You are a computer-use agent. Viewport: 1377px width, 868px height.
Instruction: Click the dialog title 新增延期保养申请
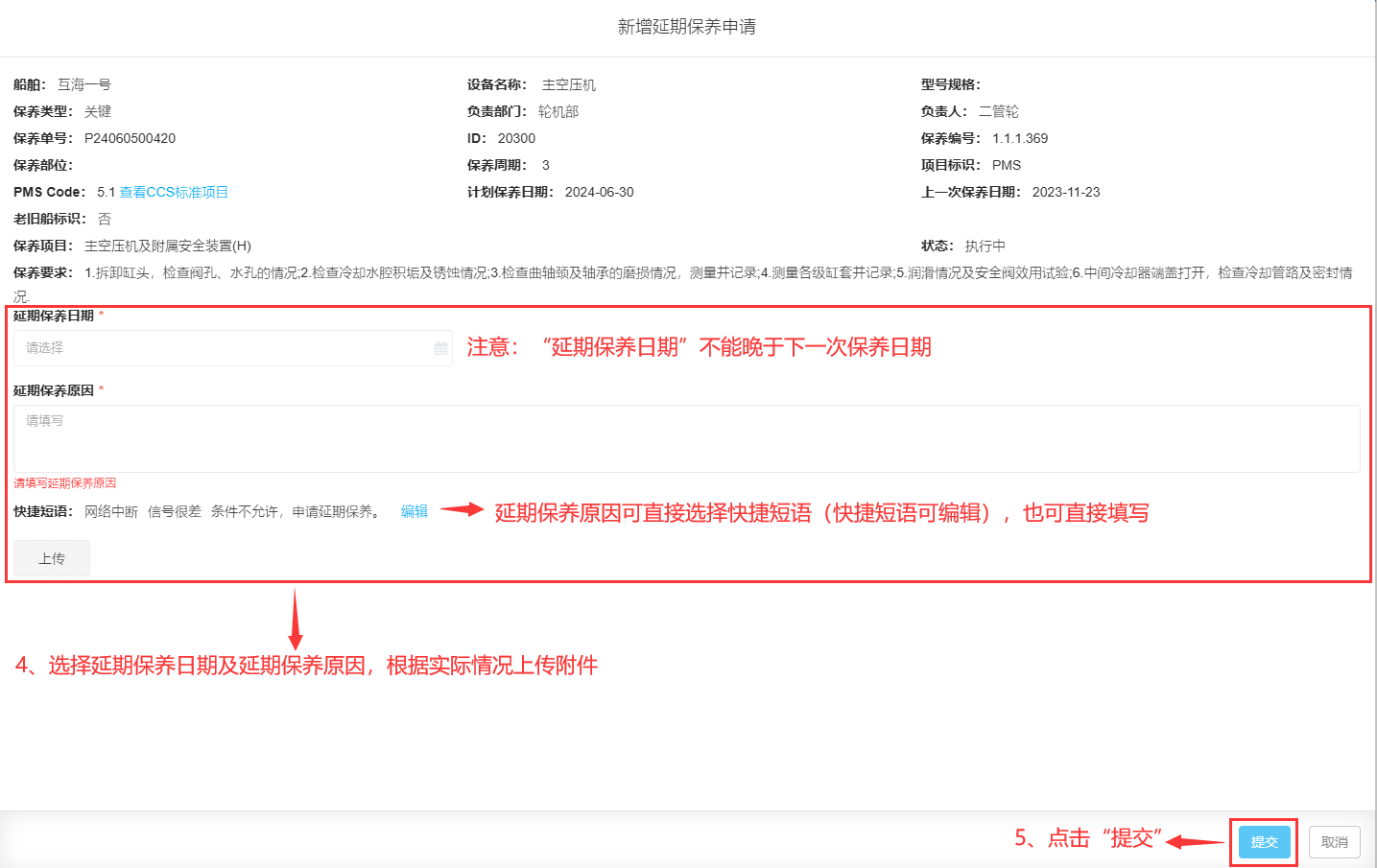tap(687, 27)
